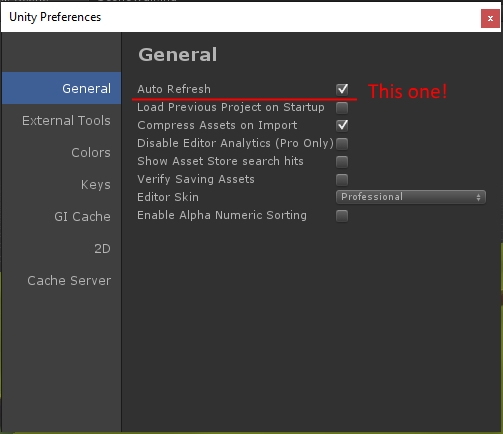Open the Editor Skin dropdown

(x=411, y=197)
